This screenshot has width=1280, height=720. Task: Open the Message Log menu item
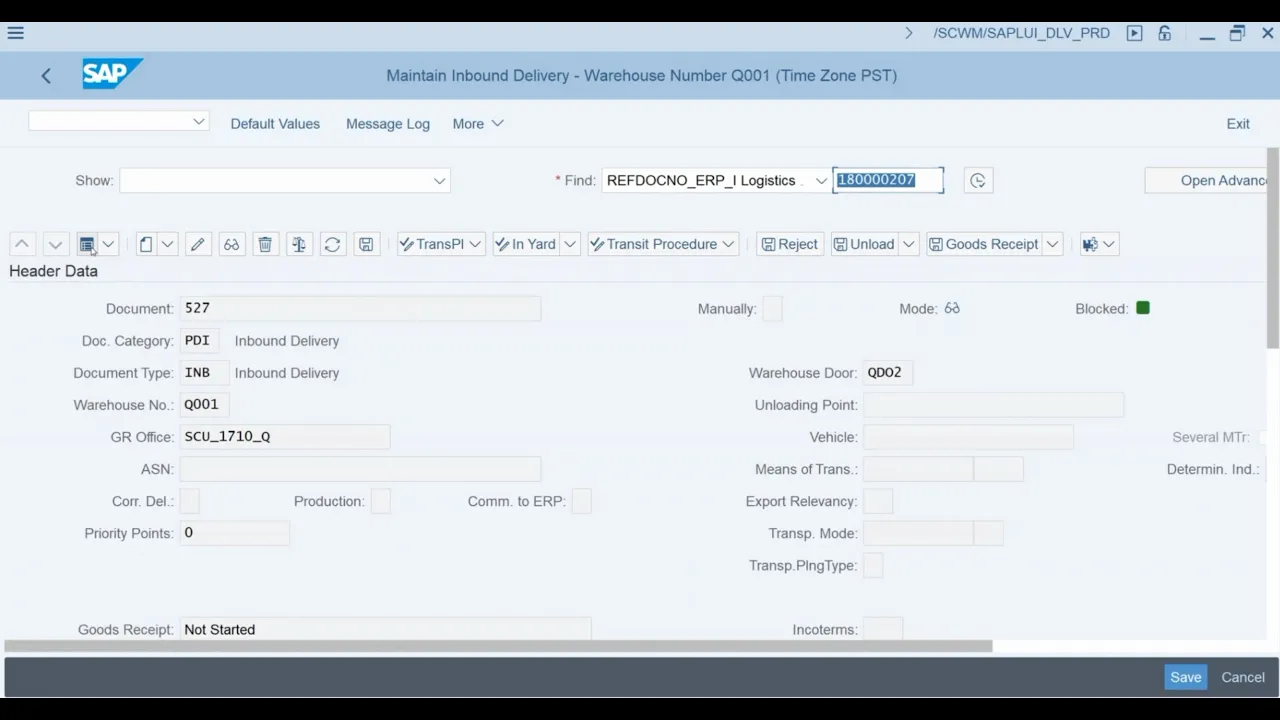(x=388, y=124)
